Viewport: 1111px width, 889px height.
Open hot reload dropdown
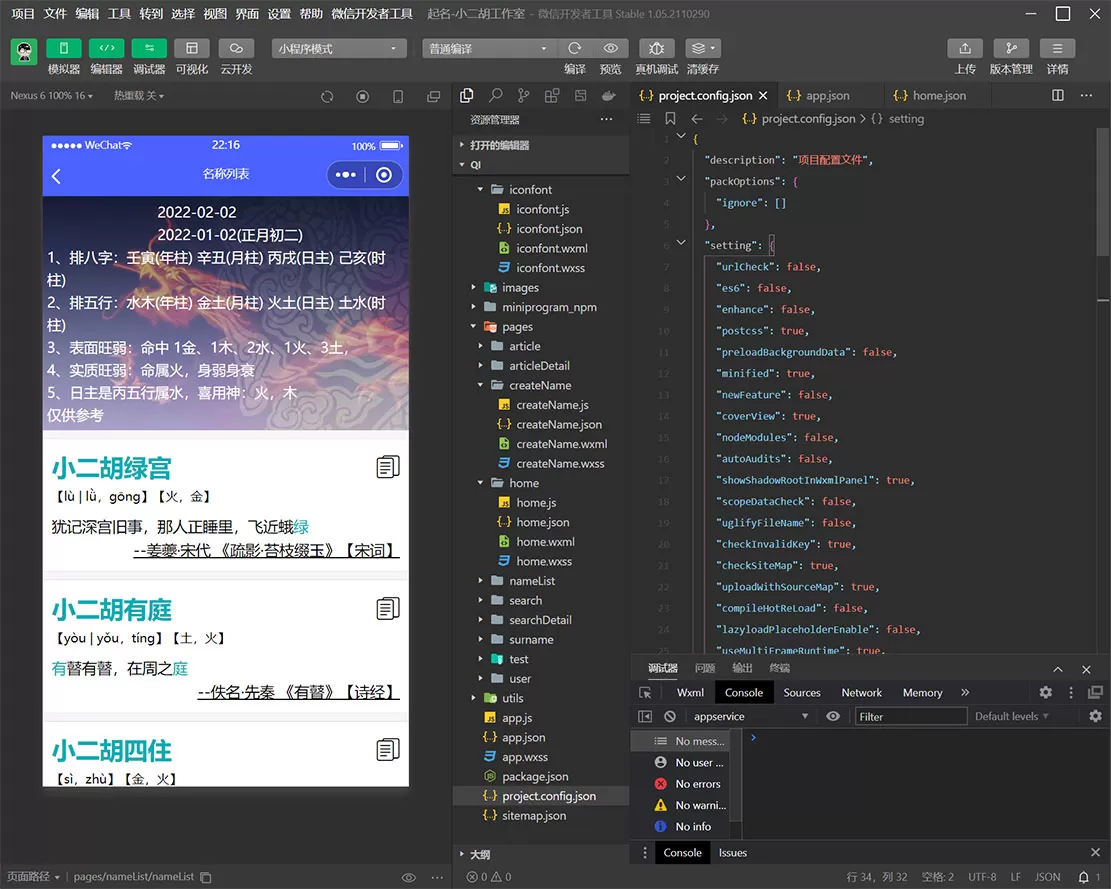pyautogui.click(x=139, y=96)
